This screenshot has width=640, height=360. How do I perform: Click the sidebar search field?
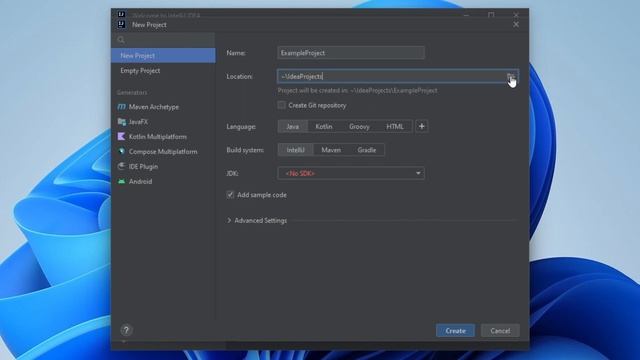[x=163, y=40]
